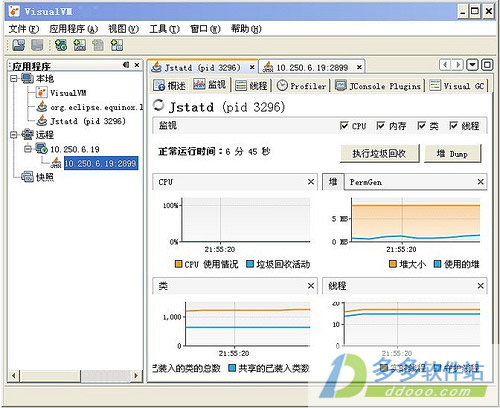Viewport: 500px width, 408px height.
Task: Click the 10.250.6.19 host icon
Action: 42,149
